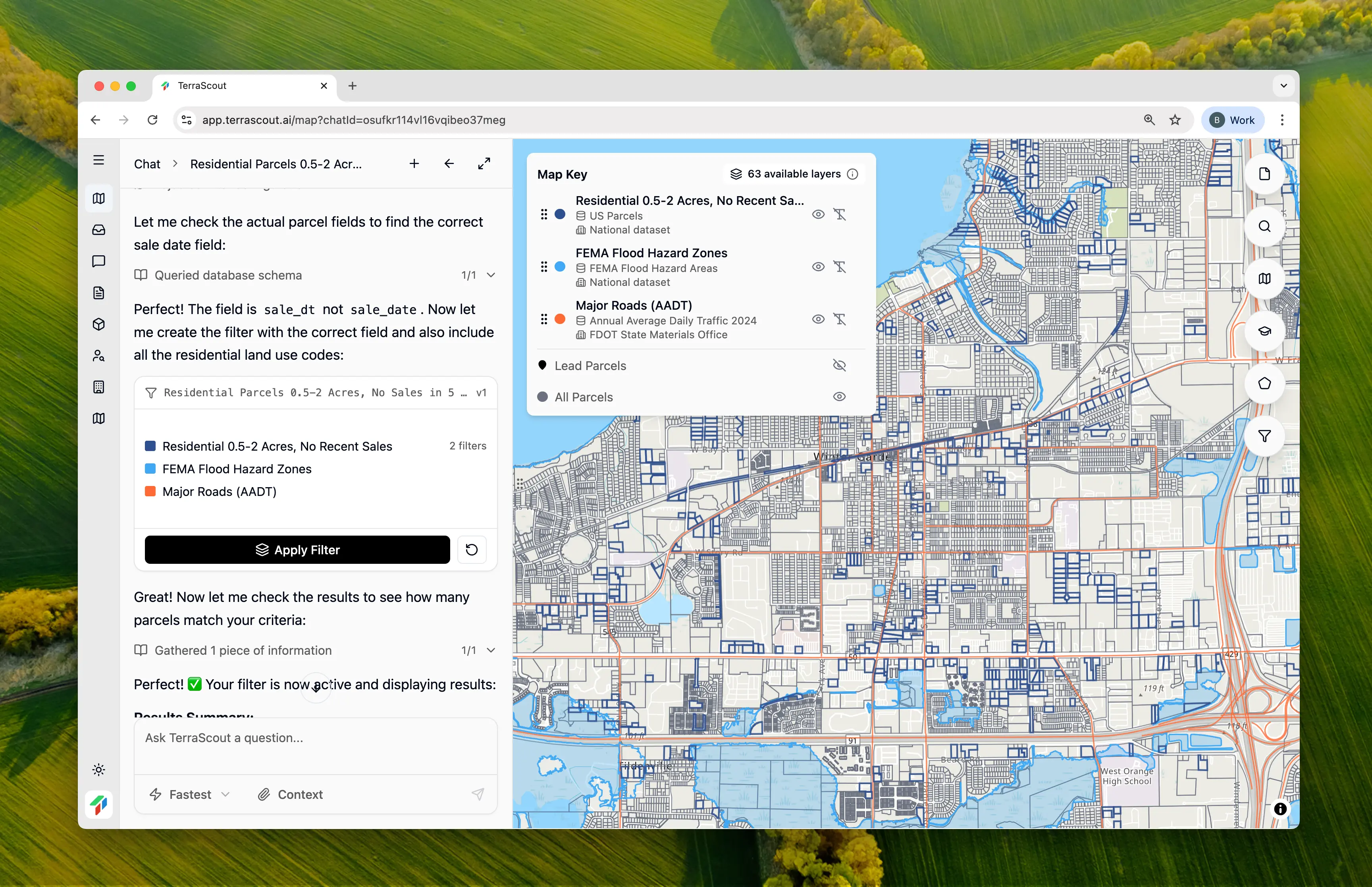The width and height of the screenshot is (1372, 887).
Task: Go to Chat in the breadcrumb
Action: 147,164
